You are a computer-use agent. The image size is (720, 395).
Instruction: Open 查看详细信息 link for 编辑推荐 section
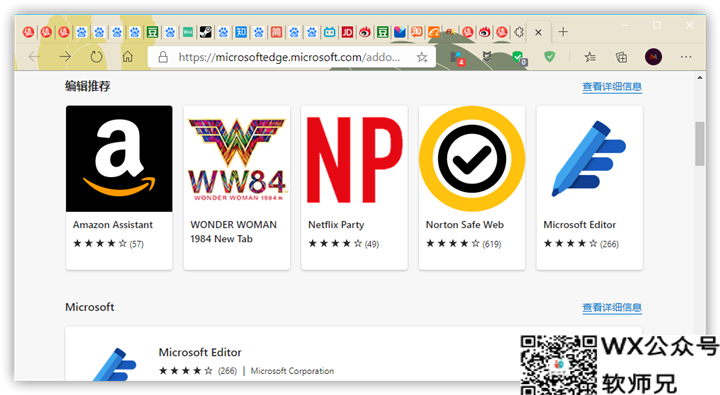(x=612, y=86)
